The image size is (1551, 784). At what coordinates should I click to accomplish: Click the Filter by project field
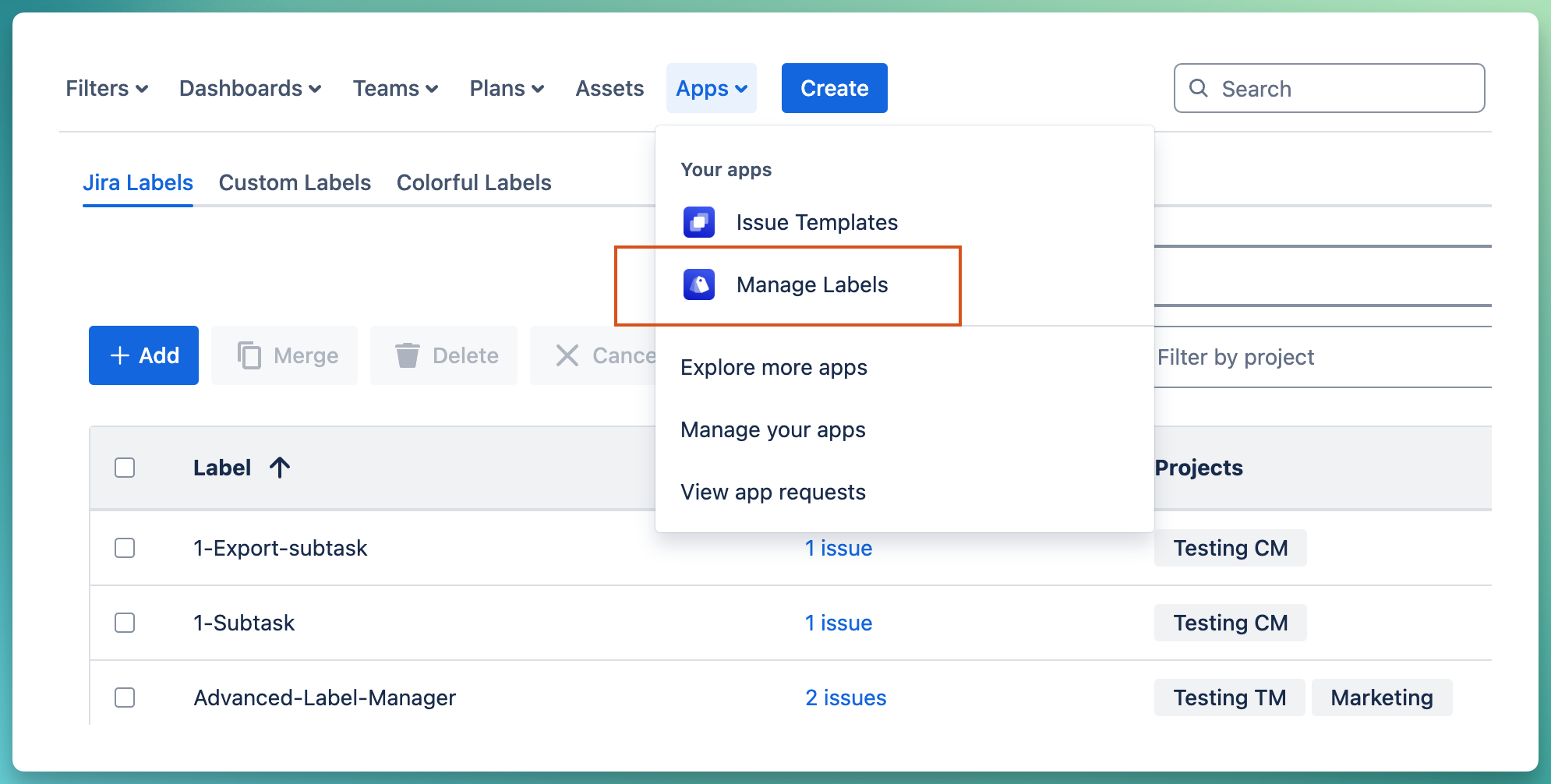[x=1236, y=357]
